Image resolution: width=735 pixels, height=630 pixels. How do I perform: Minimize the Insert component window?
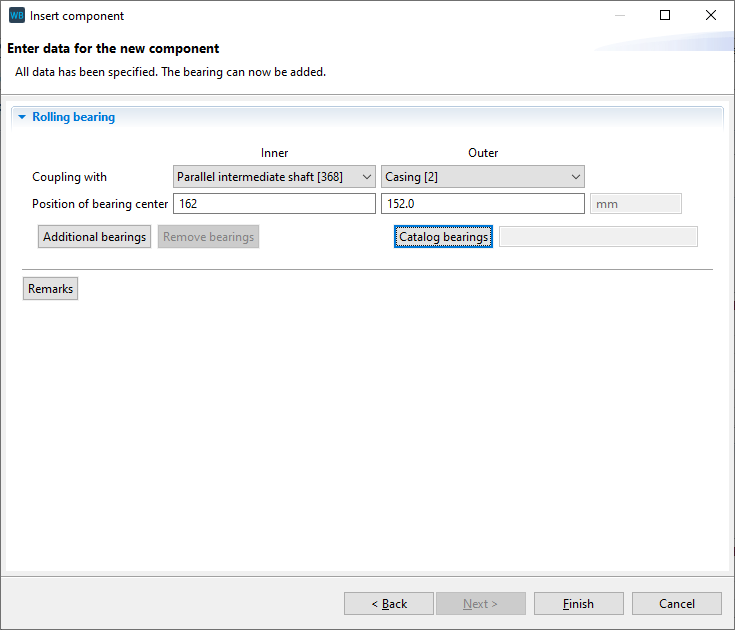619,16
